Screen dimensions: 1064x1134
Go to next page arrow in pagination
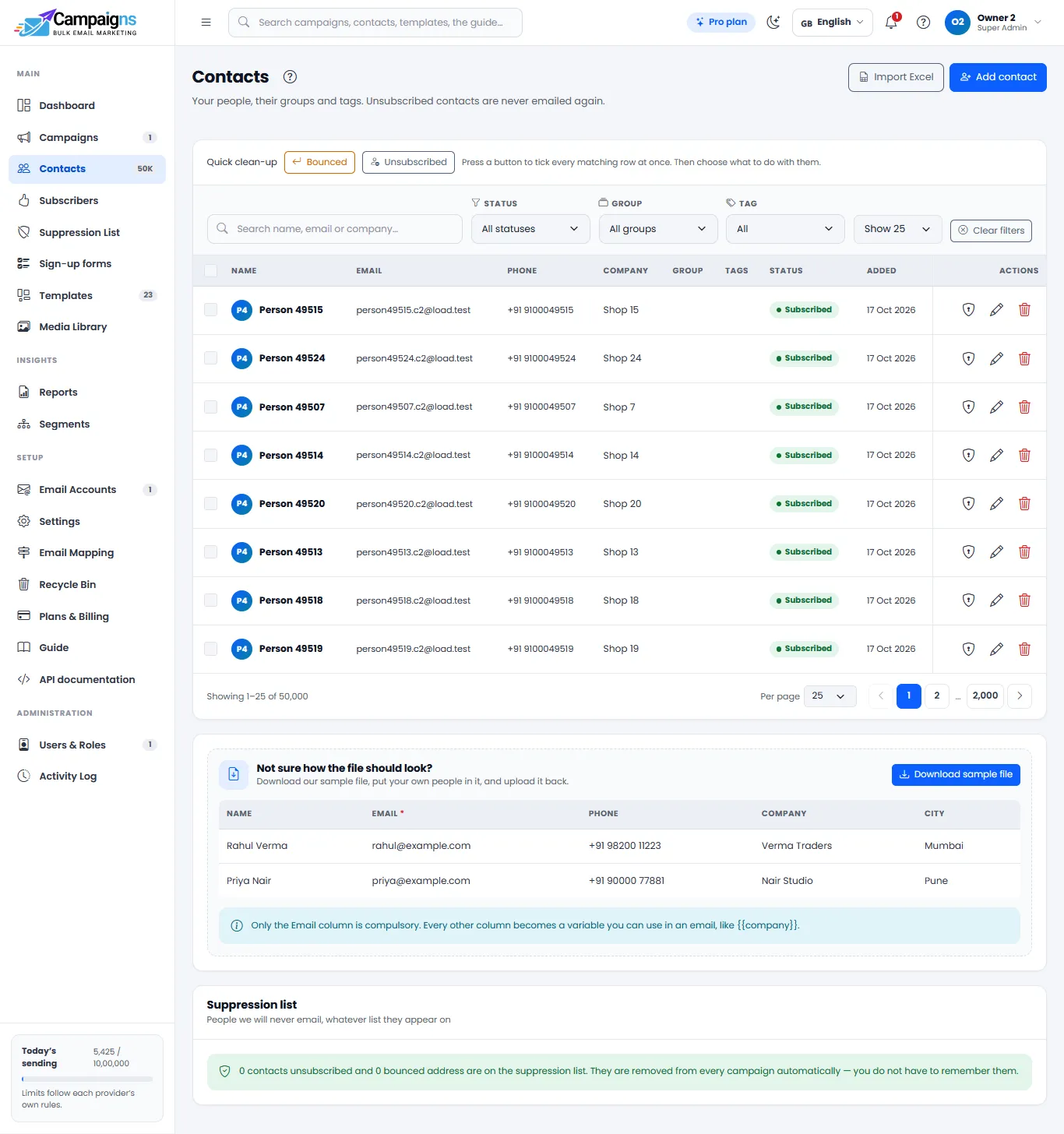click(x=1020, y=696)
